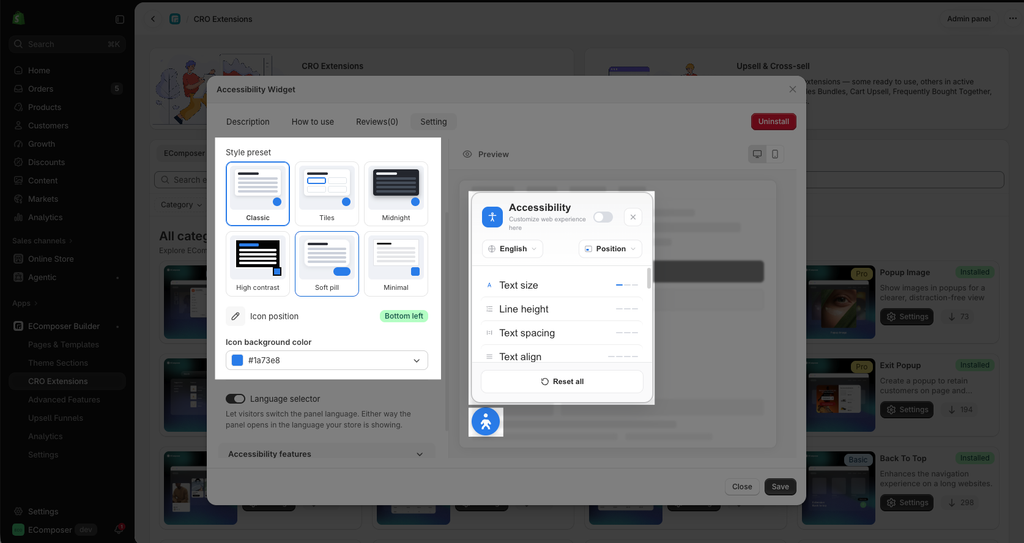The image size is (1024, 543).
Task: Switch preview to desktop view
Action: click(x=757, y=154)
